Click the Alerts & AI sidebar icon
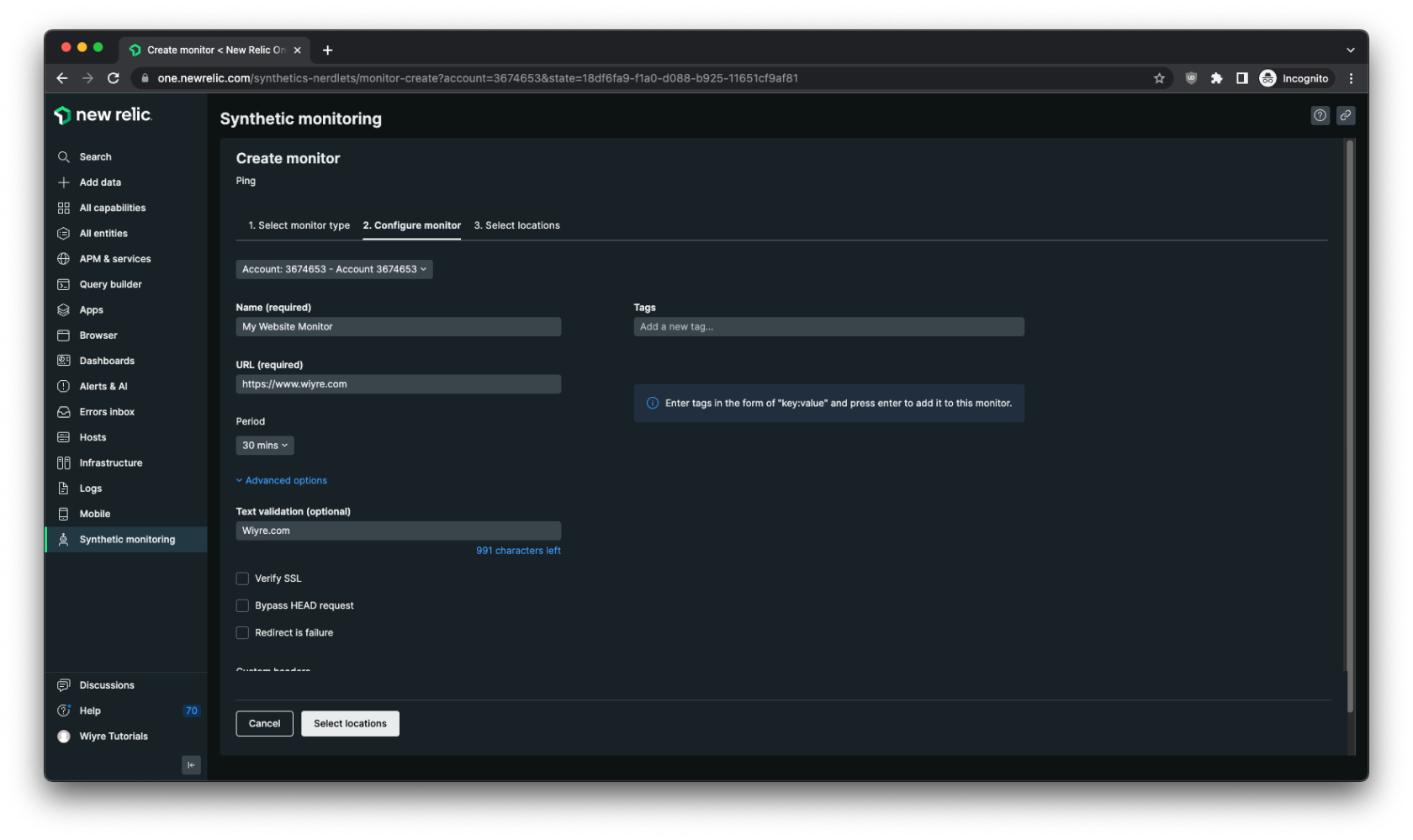 pos(63,387)
